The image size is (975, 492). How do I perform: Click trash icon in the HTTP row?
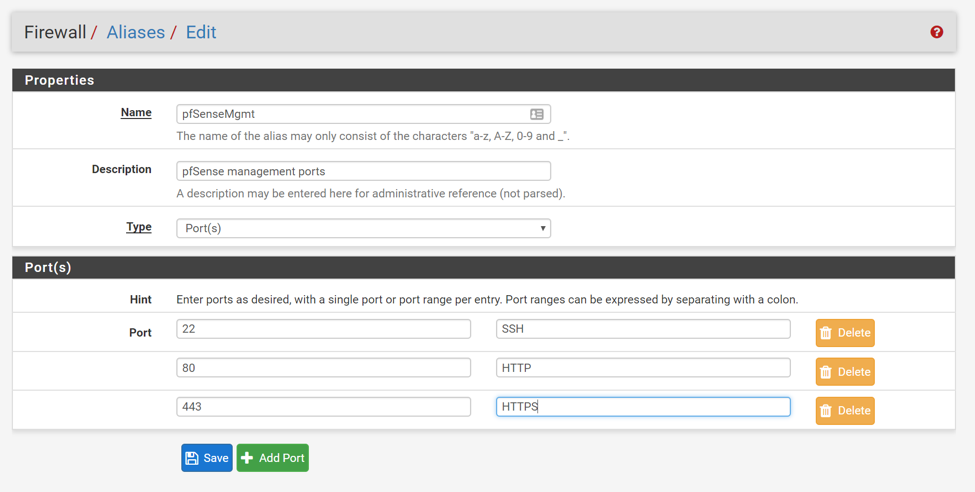(x=826, y=372)
